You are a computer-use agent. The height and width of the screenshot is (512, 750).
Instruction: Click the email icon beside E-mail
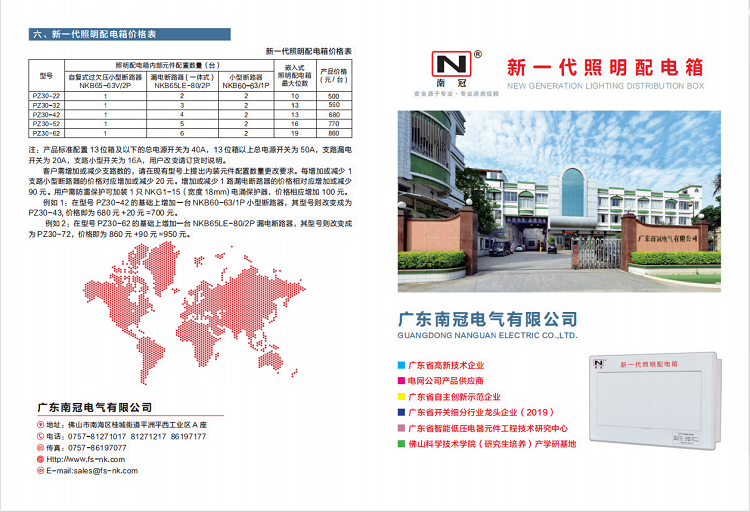[40, 470]
